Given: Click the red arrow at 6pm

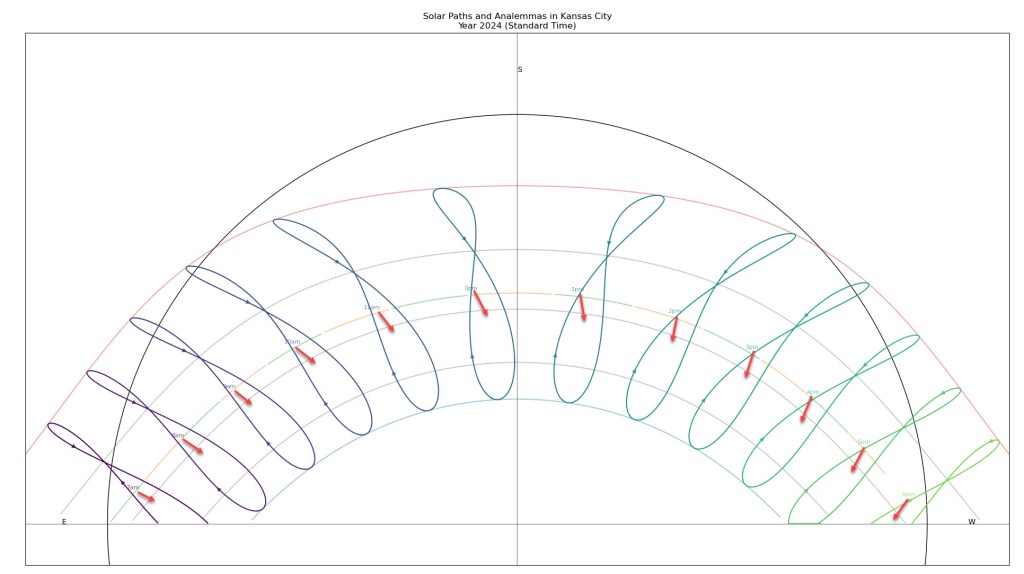Looking at the screenshot, I should [x=901, y=509].
